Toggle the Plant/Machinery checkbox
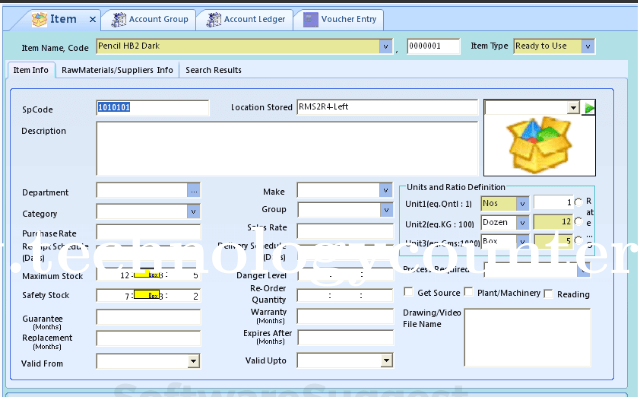638x397 pixels. (x=469, y=292)
